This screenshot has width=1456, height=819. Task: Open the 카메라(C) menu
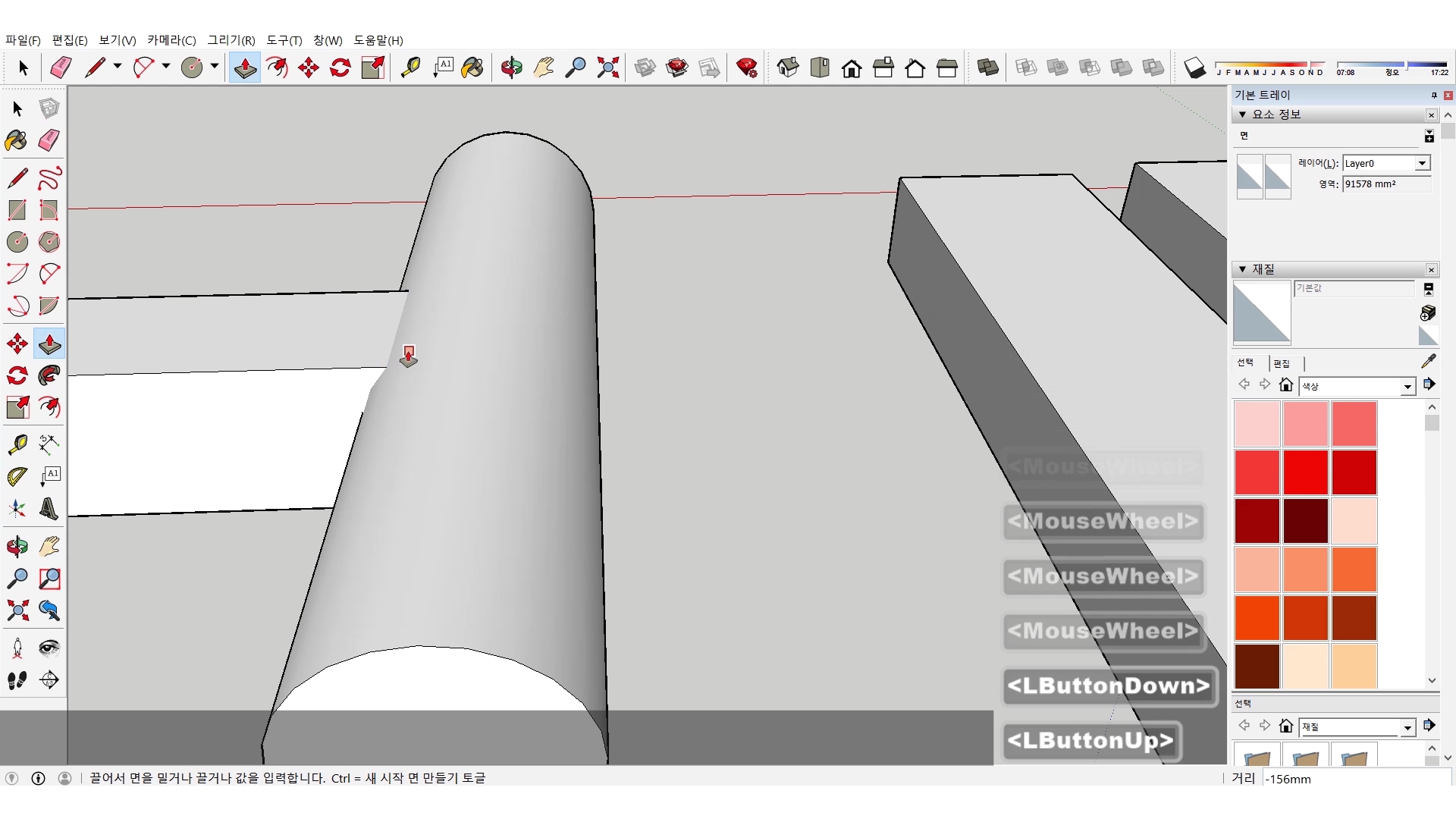[x=171, y=40]
